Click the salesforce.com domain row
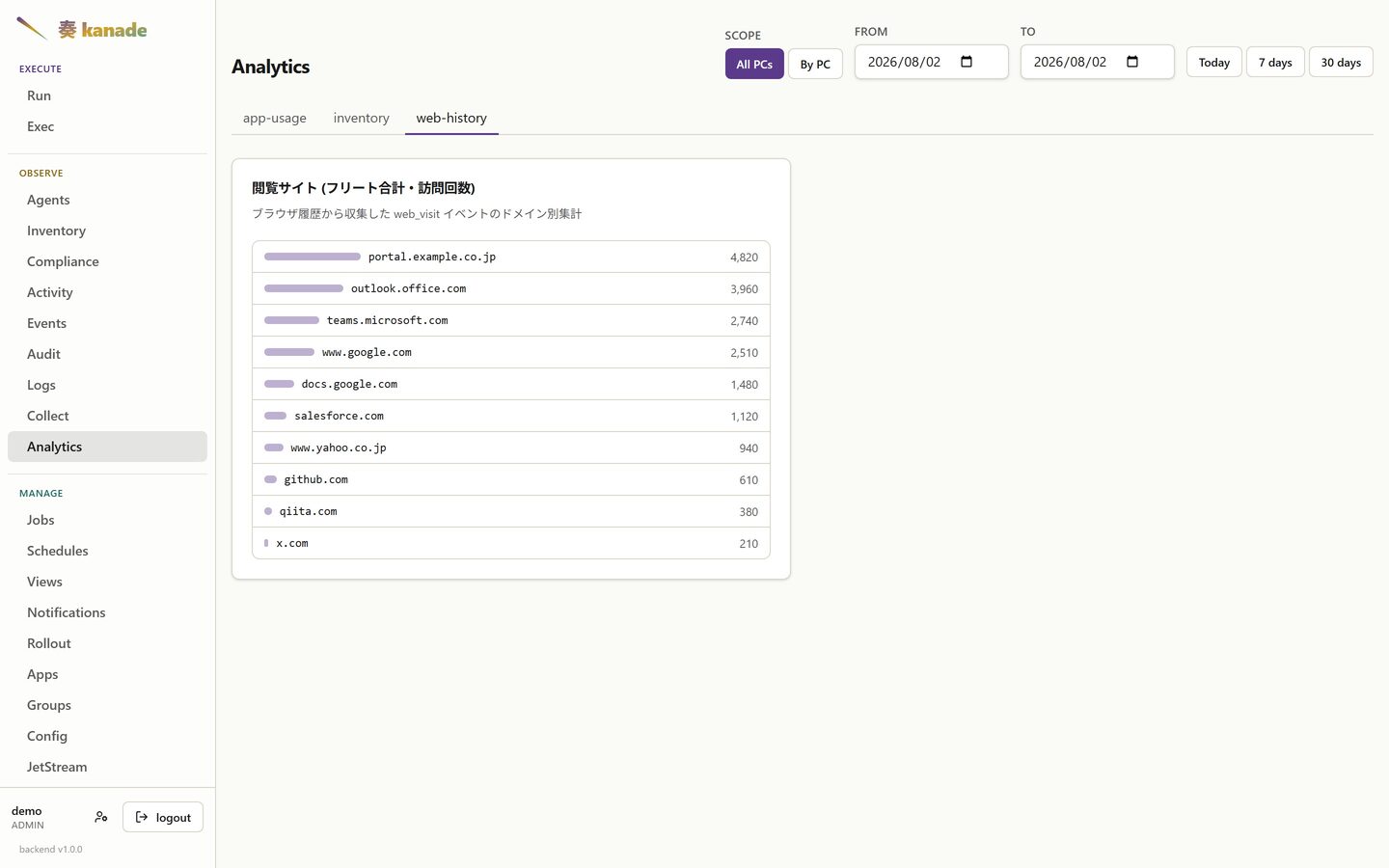Viewport: 1389px width, 868px height. click(x=511, y=416)
